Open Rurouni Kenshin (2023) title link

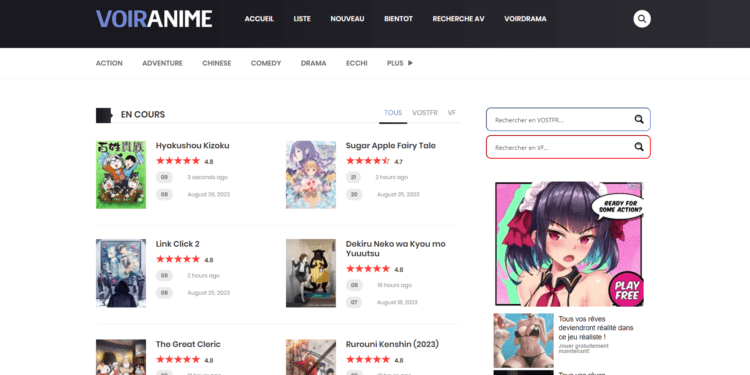tap(392, 344)
